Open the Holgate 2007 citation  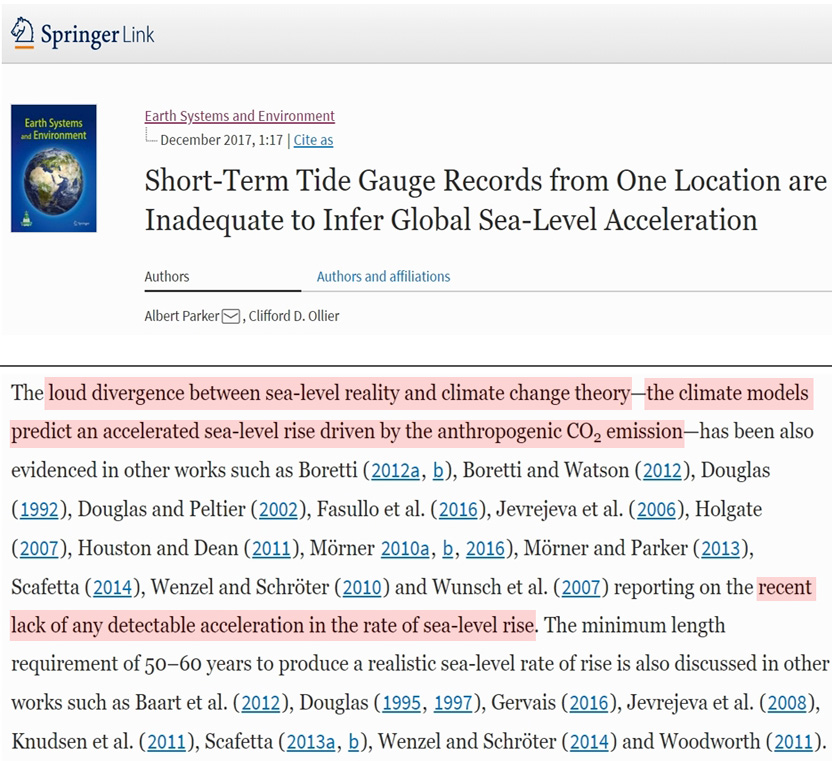pos(39,548)
